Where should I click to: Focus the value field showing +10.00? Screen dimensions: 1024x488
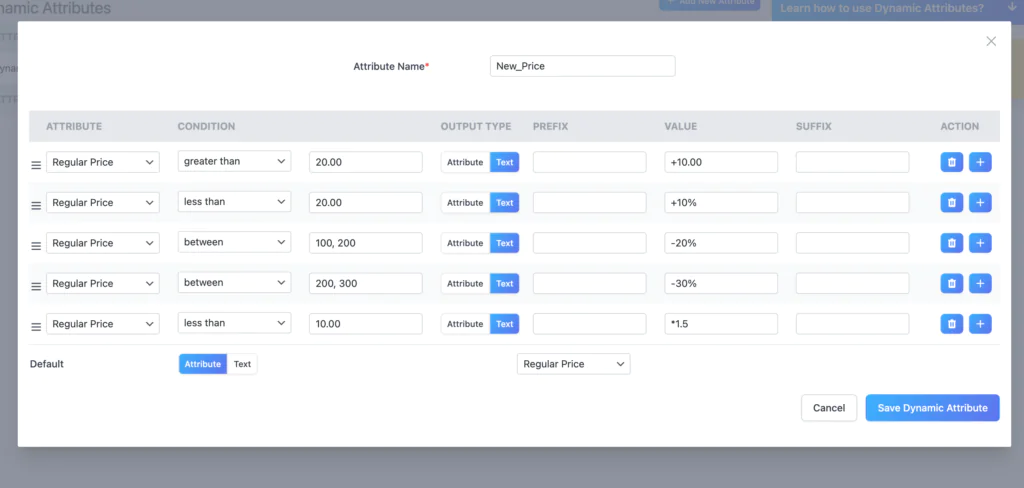pos(720,162)
